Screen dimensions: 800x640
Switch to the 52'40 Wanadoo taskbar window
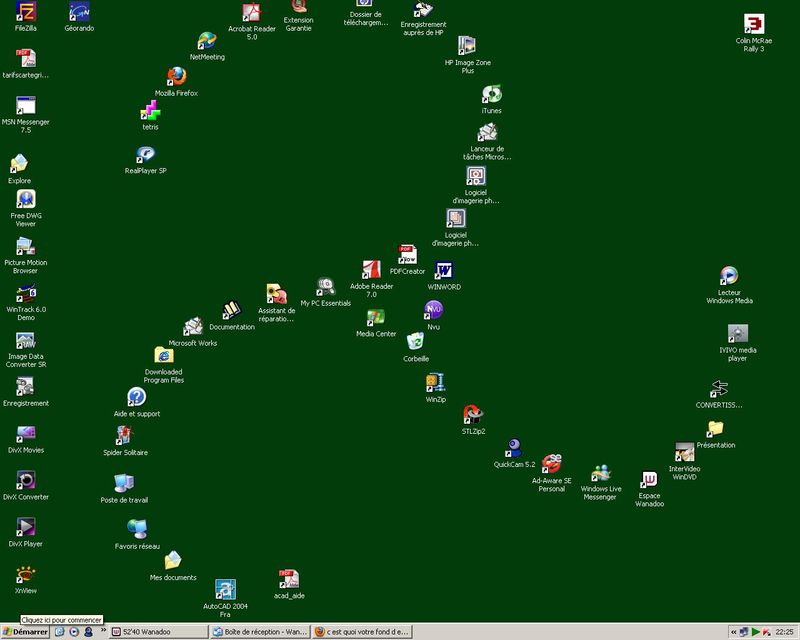pyautogui.click(x=159, y=632)
